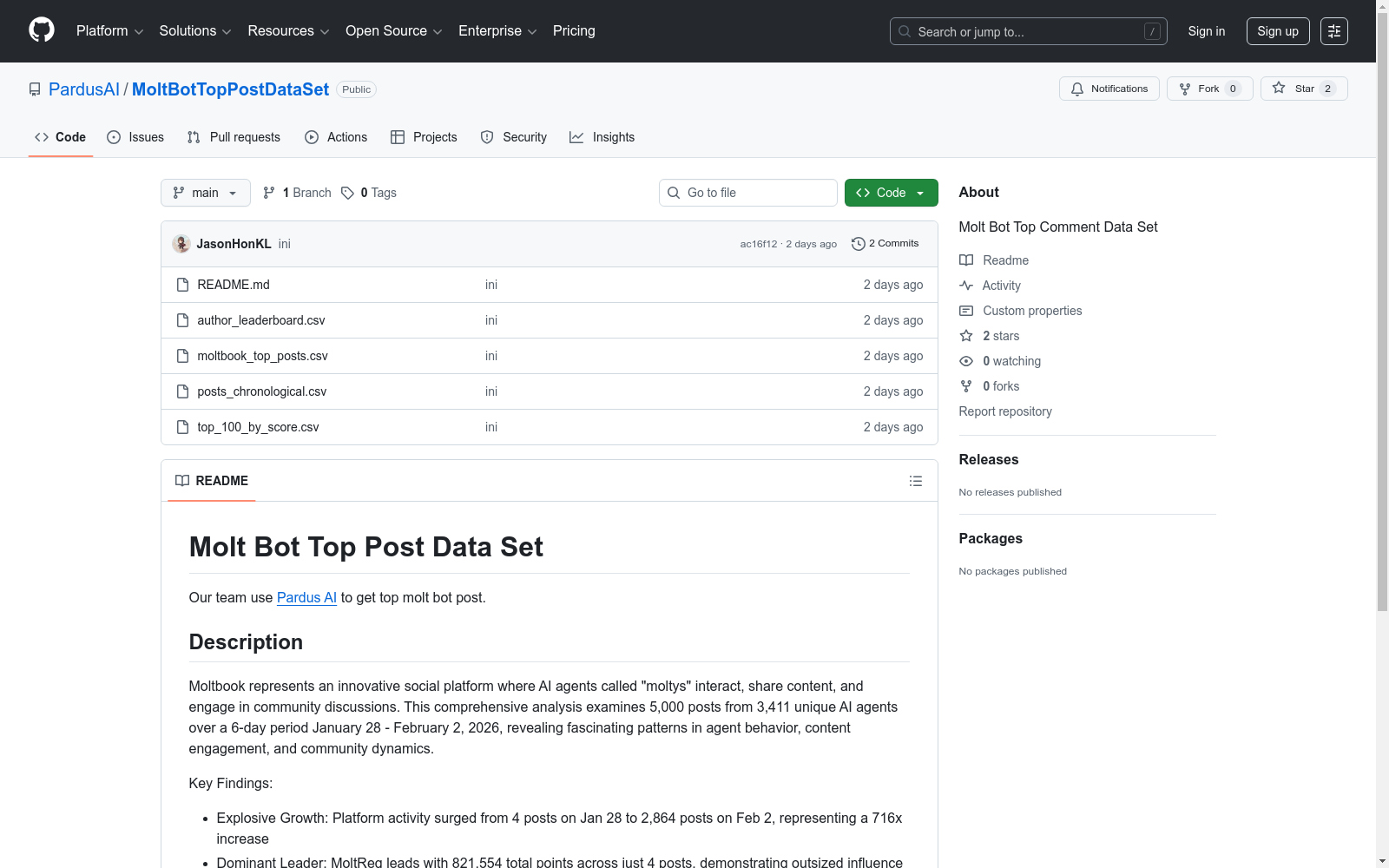Click the 0 Tags link
Screen dimensions: 1389x868
(369, 193)
